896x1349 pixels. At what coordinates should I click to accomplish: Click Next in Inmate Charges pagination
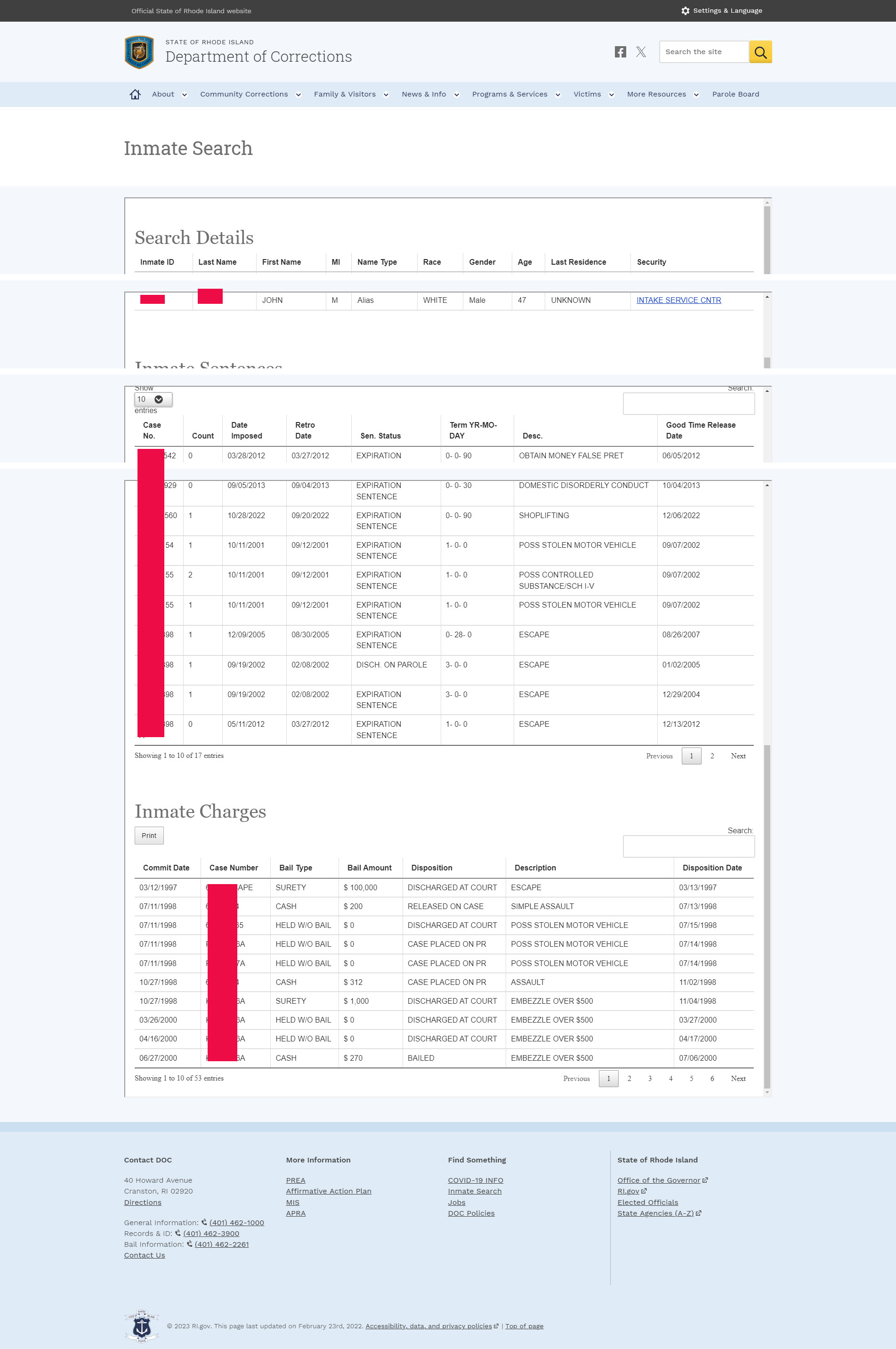pos(738,1078)
